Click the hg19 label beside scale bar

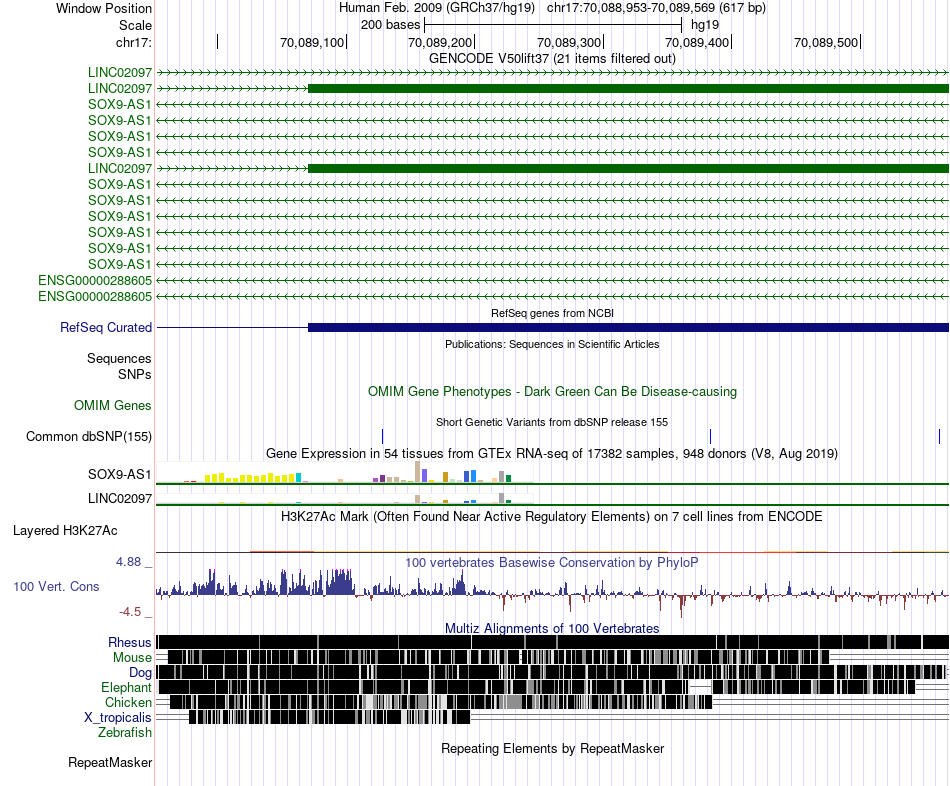(x=705, y=25)
